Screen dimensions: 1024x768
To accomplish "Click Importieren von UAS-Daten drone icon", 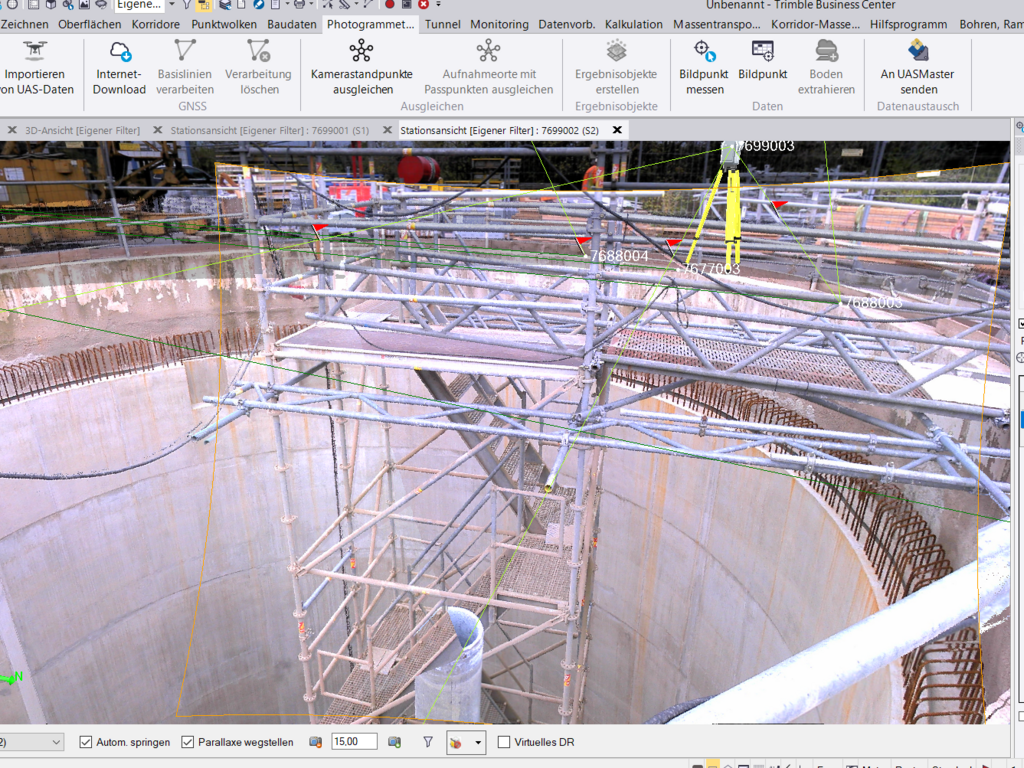I will point(35,50).
